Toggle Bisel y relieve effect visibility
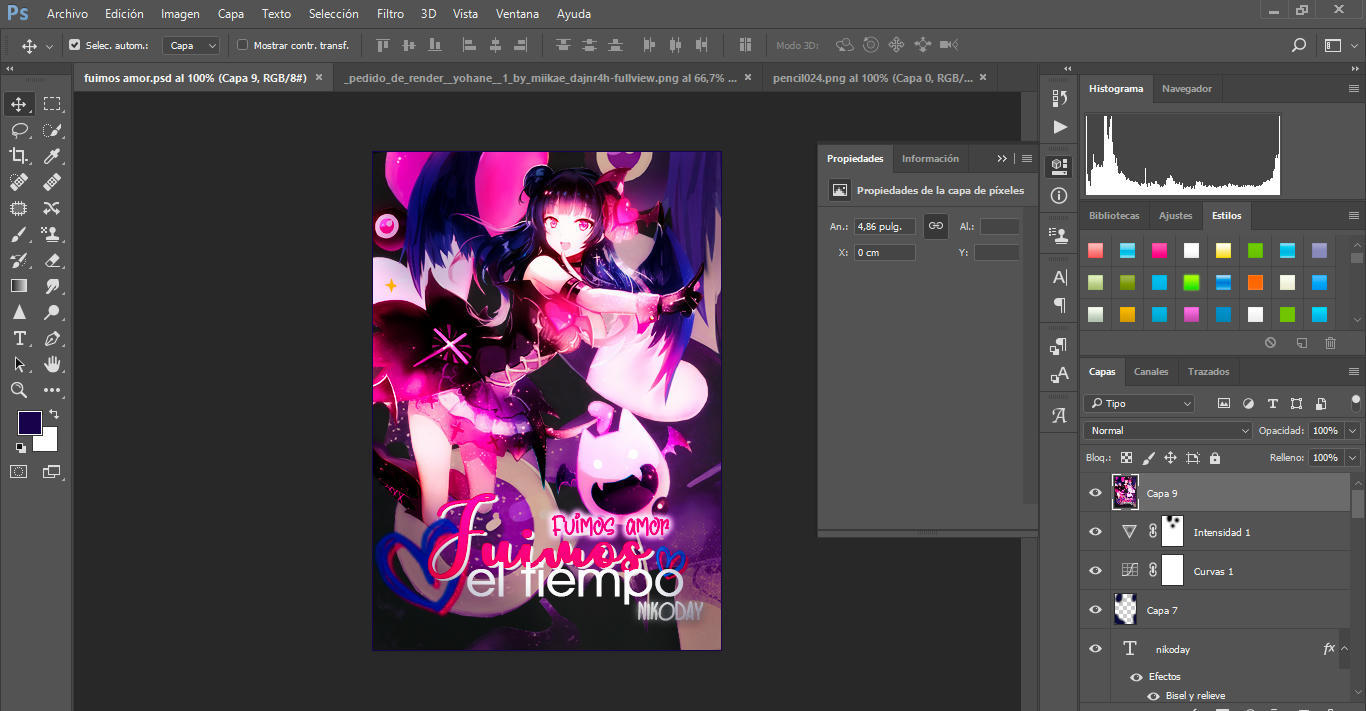The height and width of the screenshot is (711, 1366). tap(1154, 696)
